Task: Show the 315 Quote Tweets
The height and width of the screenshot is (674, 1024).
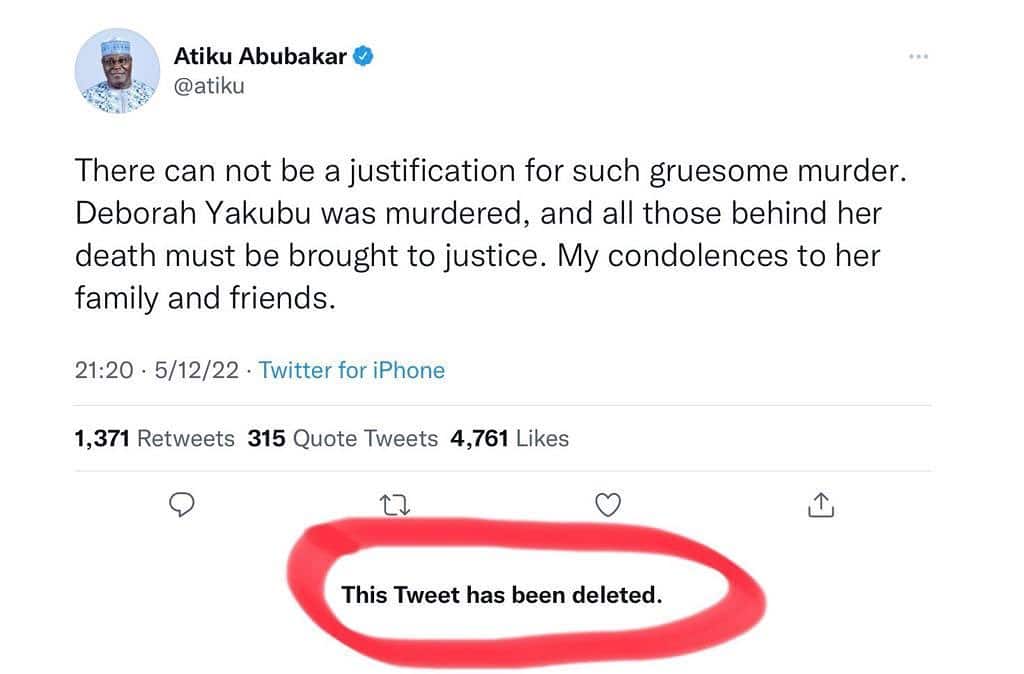Action: 342,438
